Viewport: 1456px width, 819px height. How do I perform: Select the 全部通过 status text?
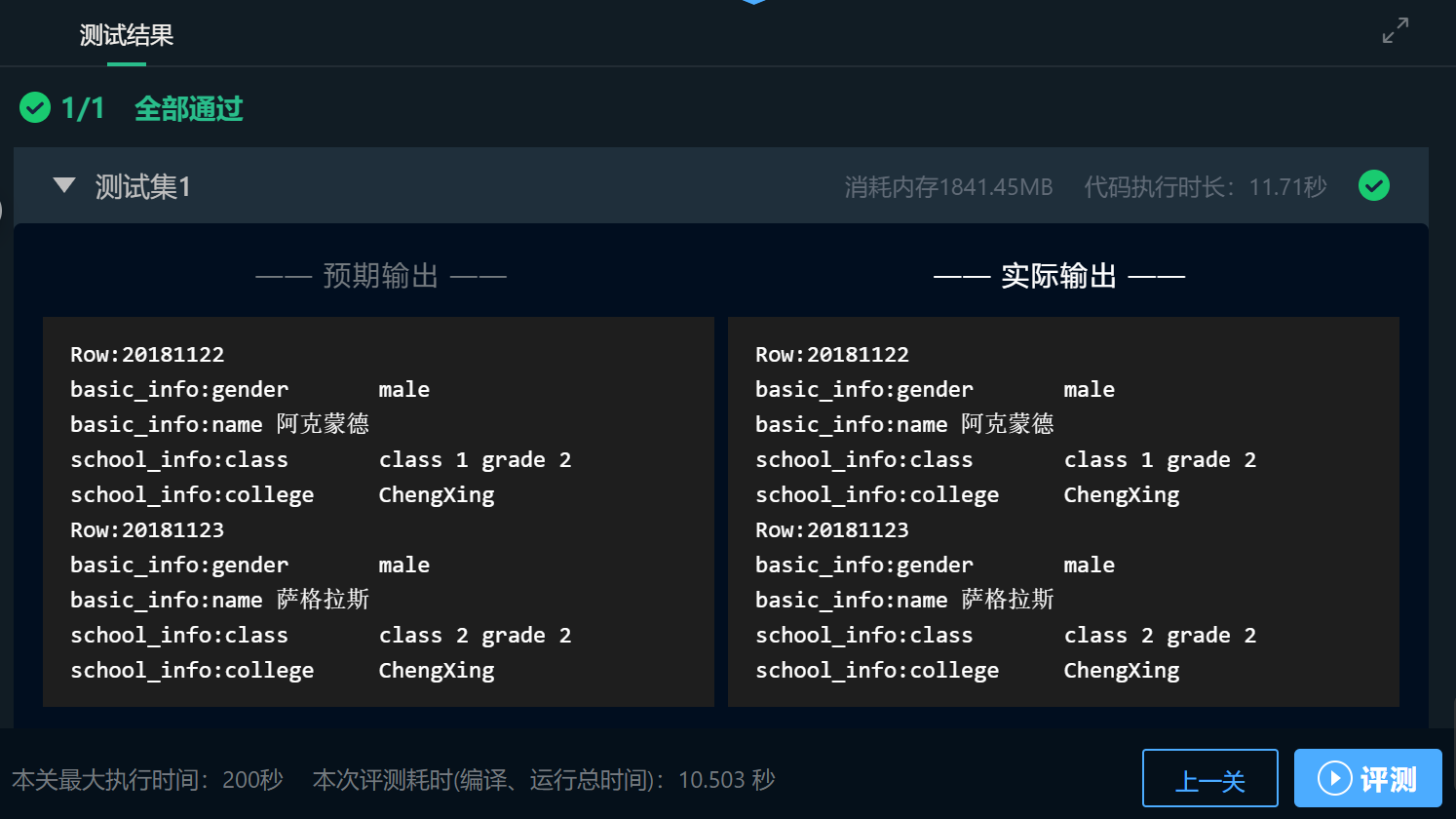point(189,108)
